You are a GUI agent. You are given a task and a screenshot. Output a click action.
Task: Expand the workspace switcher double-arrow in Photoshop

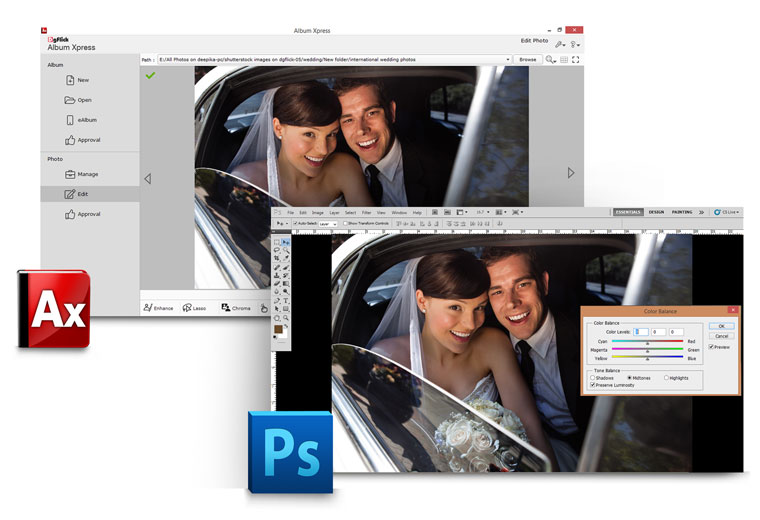701,212
